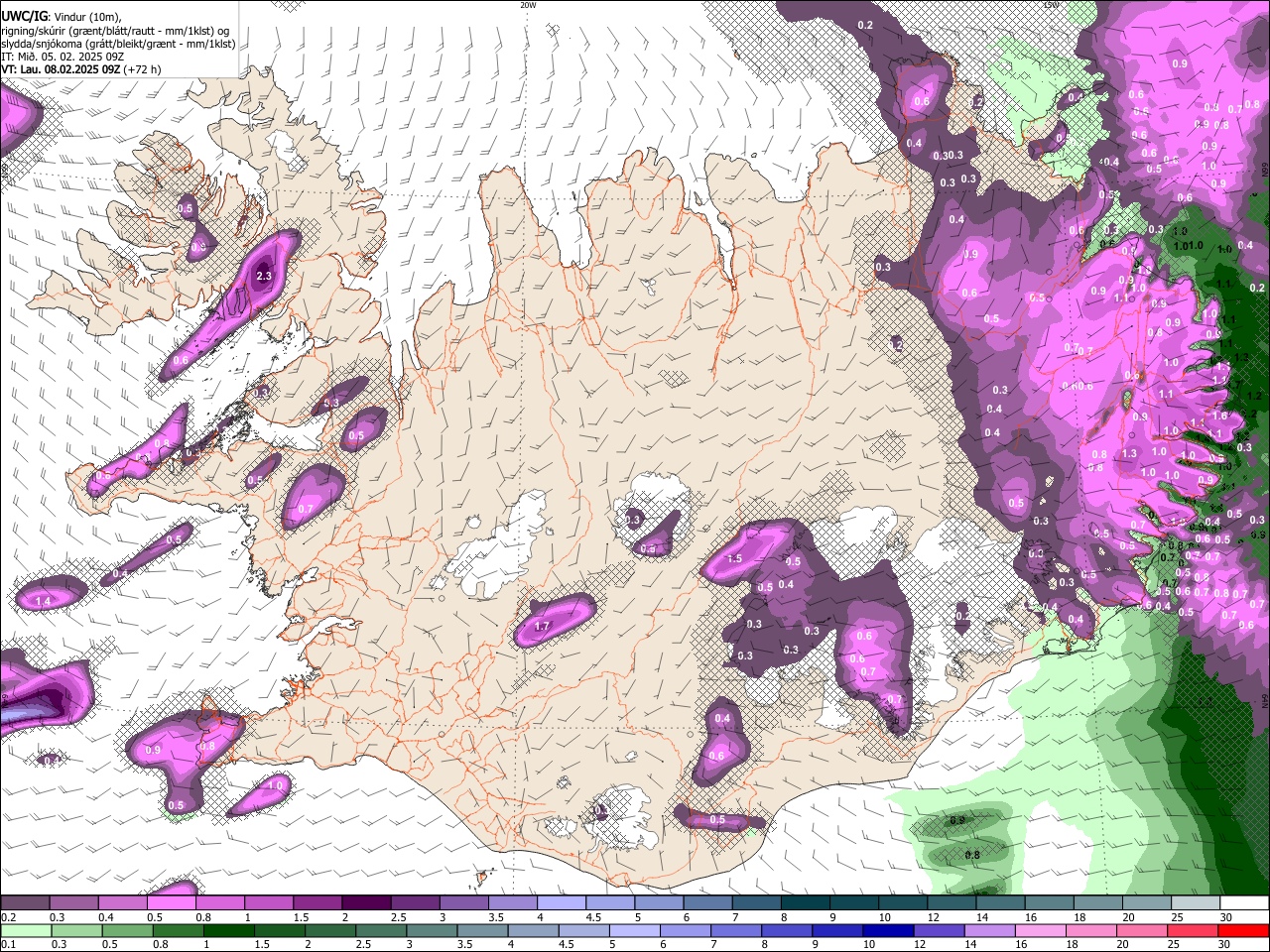Click the 14 label in the snow legend row
Viewport: 1270px width, 952px height.
pos(981,917)
